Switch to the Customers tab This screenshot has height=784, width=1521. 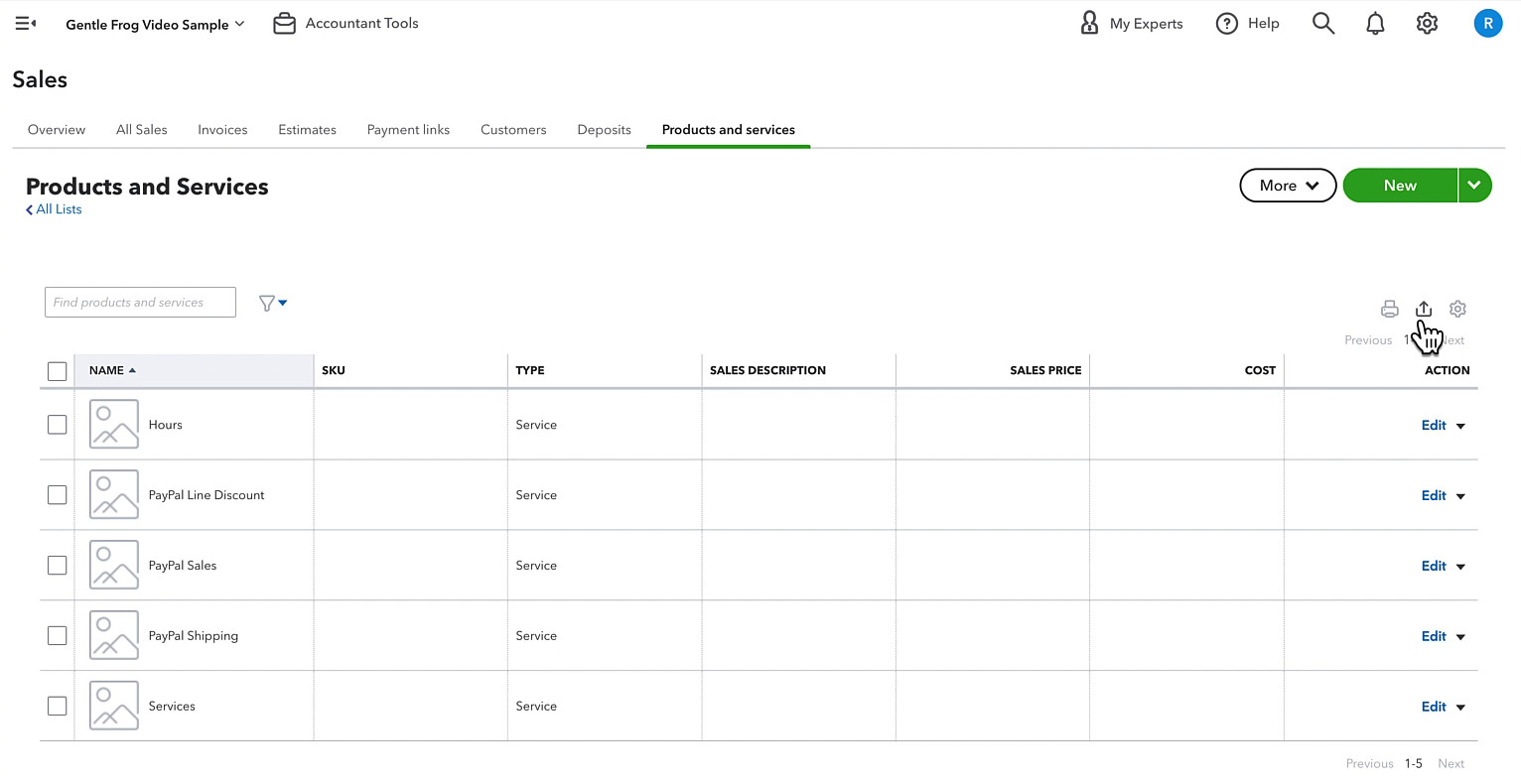(x=513, y=130)
